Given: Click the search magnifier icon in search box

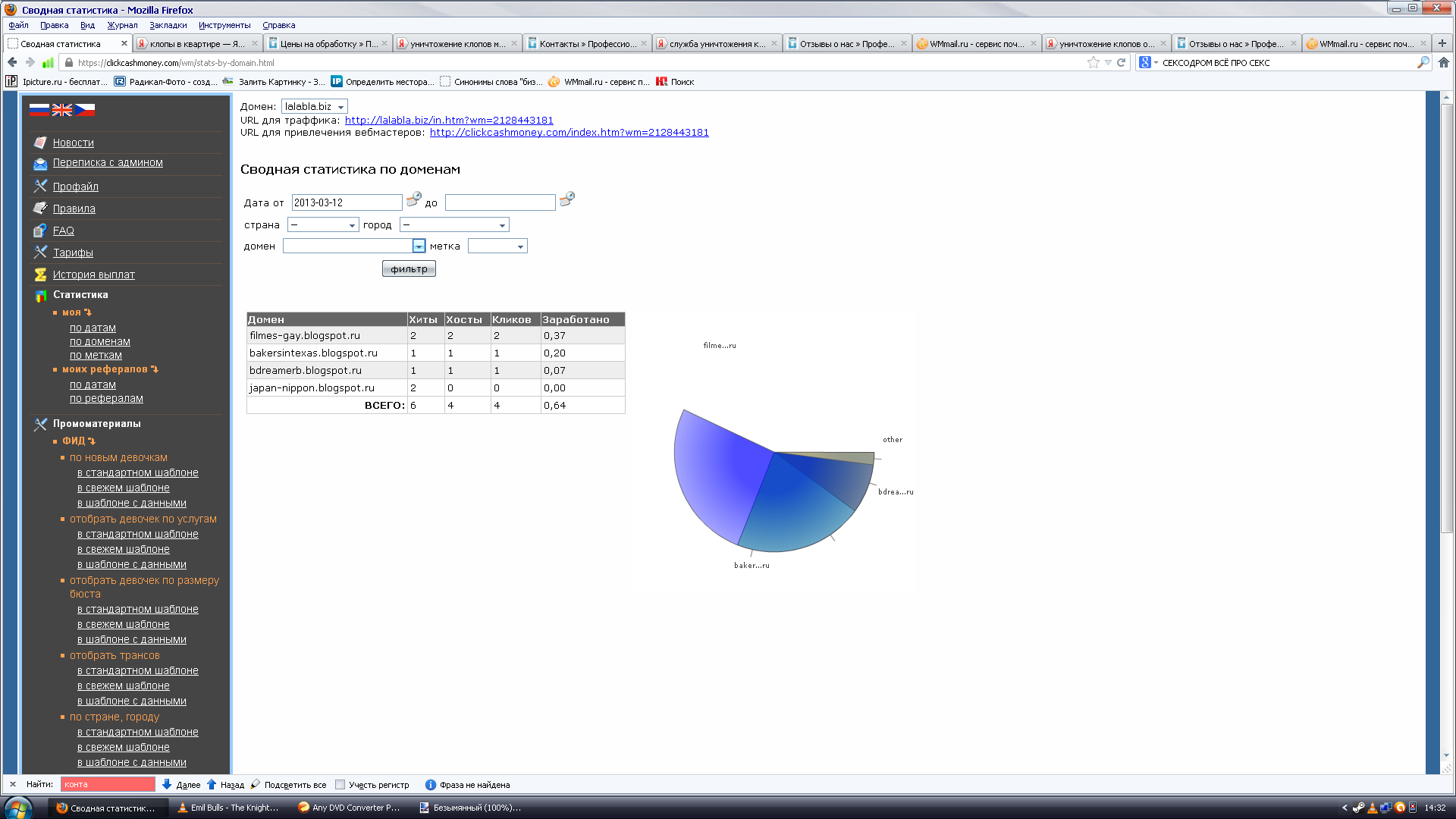Looking at the screenshot, I should point(1423,62).
